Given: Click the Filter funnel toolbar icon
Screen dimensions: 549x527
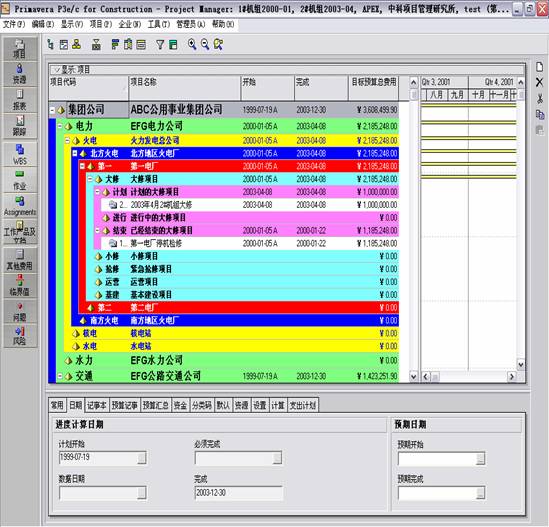Looking at the screenshot, I should pyautogui.click(x=160, y=44).
